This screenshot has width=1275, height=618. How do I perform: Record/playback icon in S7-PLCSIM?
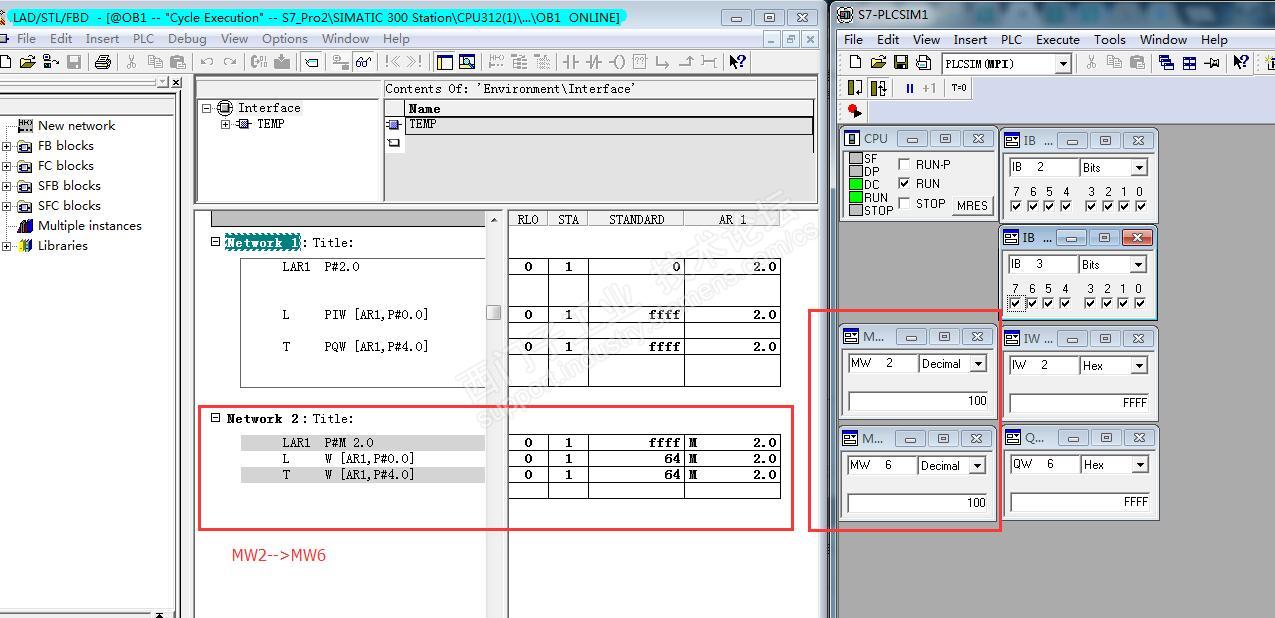point(854,111)
